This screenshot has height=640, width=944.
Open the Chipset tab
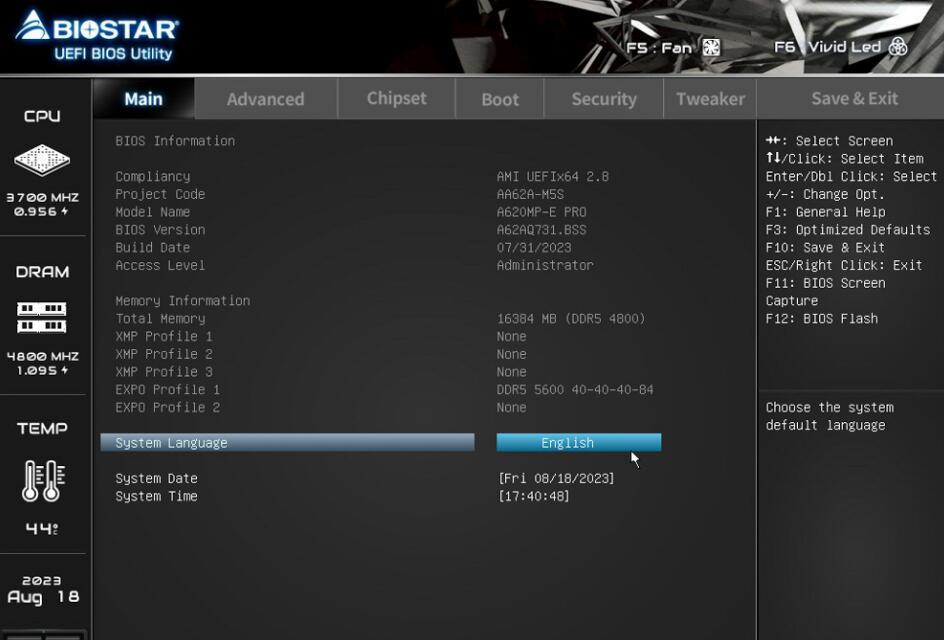(397, 98)
